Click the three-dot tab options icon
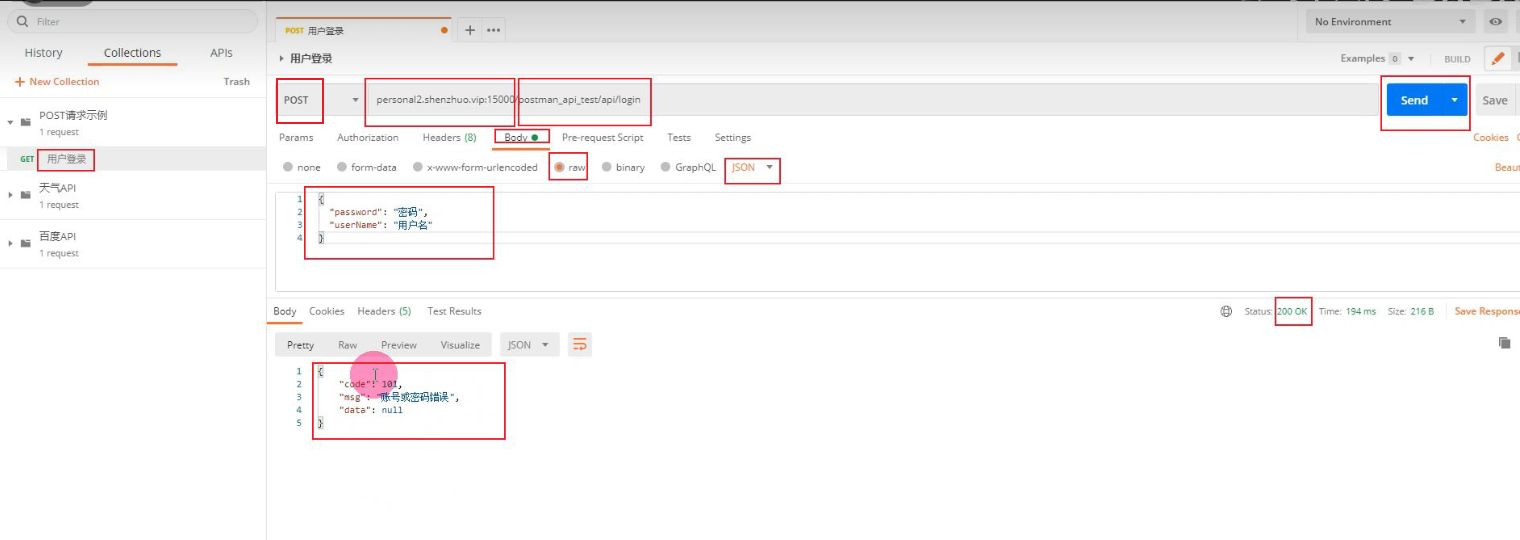Viewport: 1520px width, 540px height. click(x=494, y=30)
